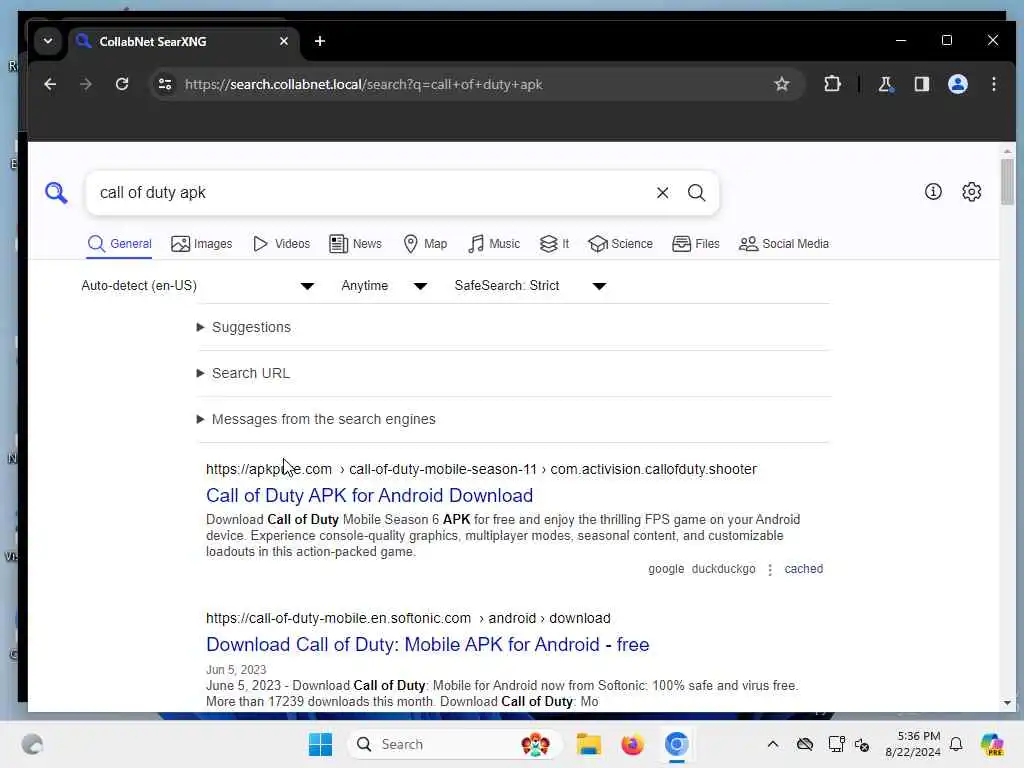Switch to the Files category tab
The image size is (1024, 768).
pos(696,244)
